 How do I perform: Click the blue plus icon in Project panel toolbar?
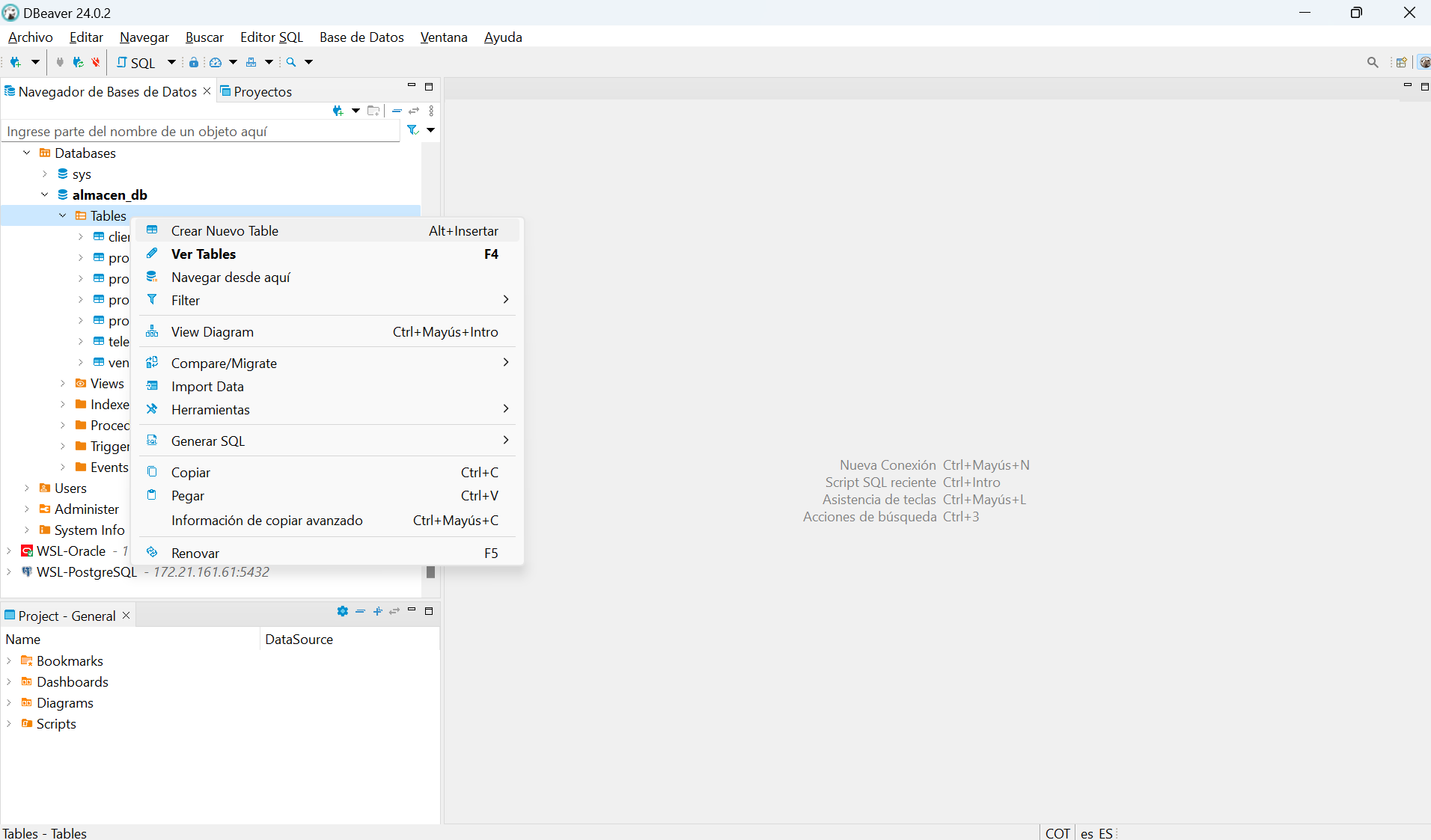377,611
